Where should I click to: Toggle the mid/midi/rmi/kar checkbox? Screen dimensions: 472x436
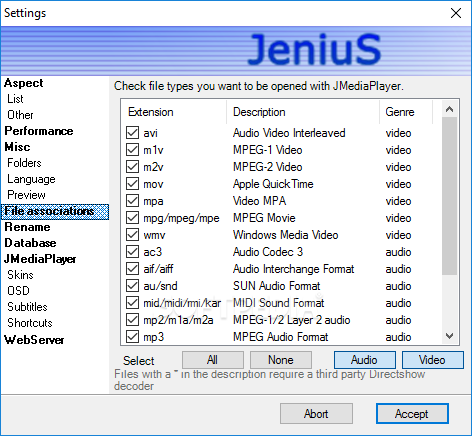pos(132,303)
